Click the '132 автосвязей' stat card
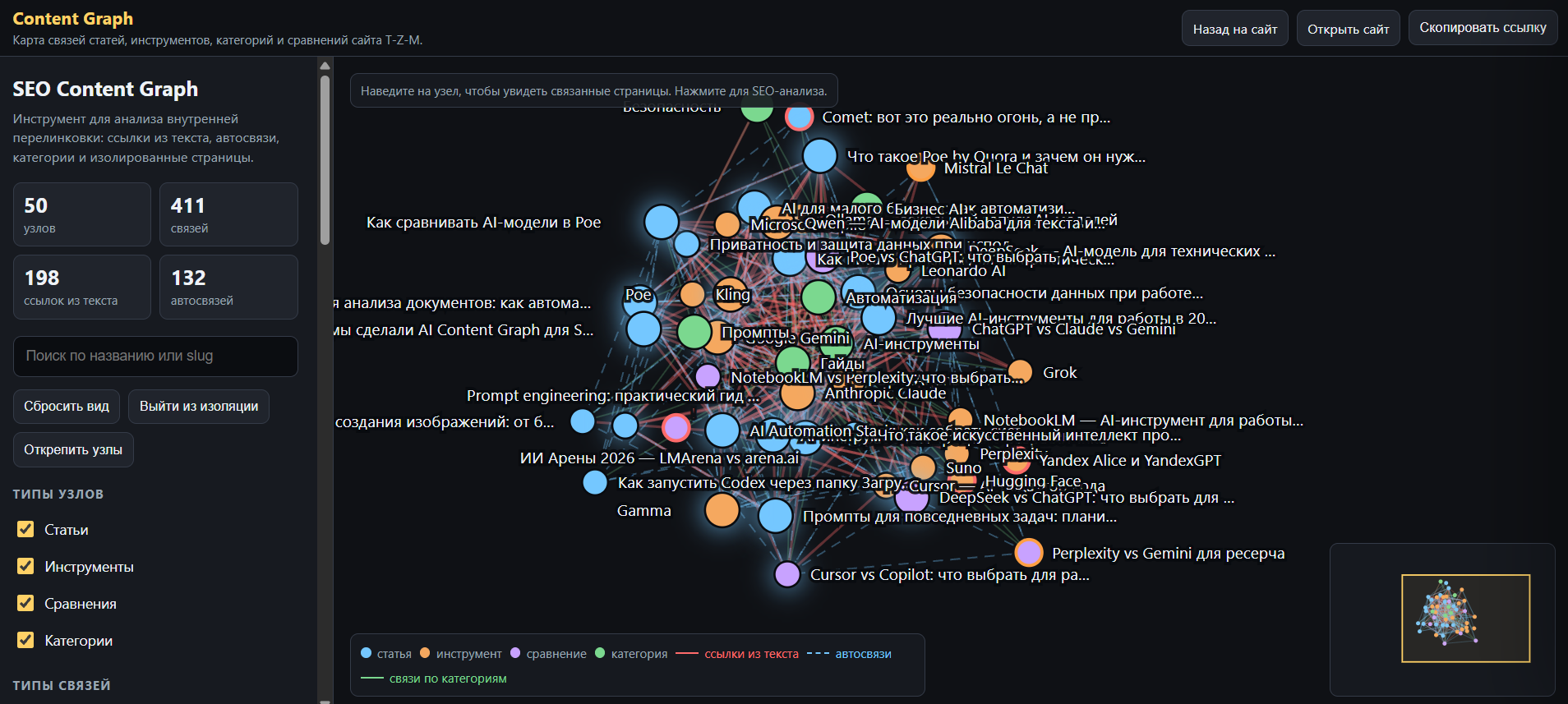This screenshot has width=1568, height=704. [228, 287]
